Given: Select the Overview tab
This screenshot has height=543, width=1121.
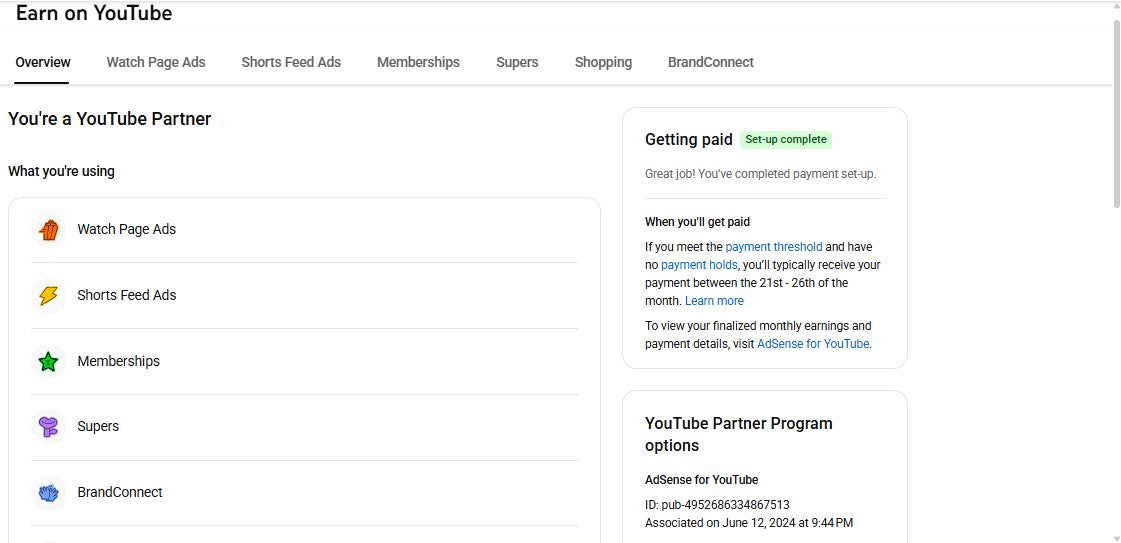Looking at the screenshot, I should pyautogui.click(x=43, y=62).
